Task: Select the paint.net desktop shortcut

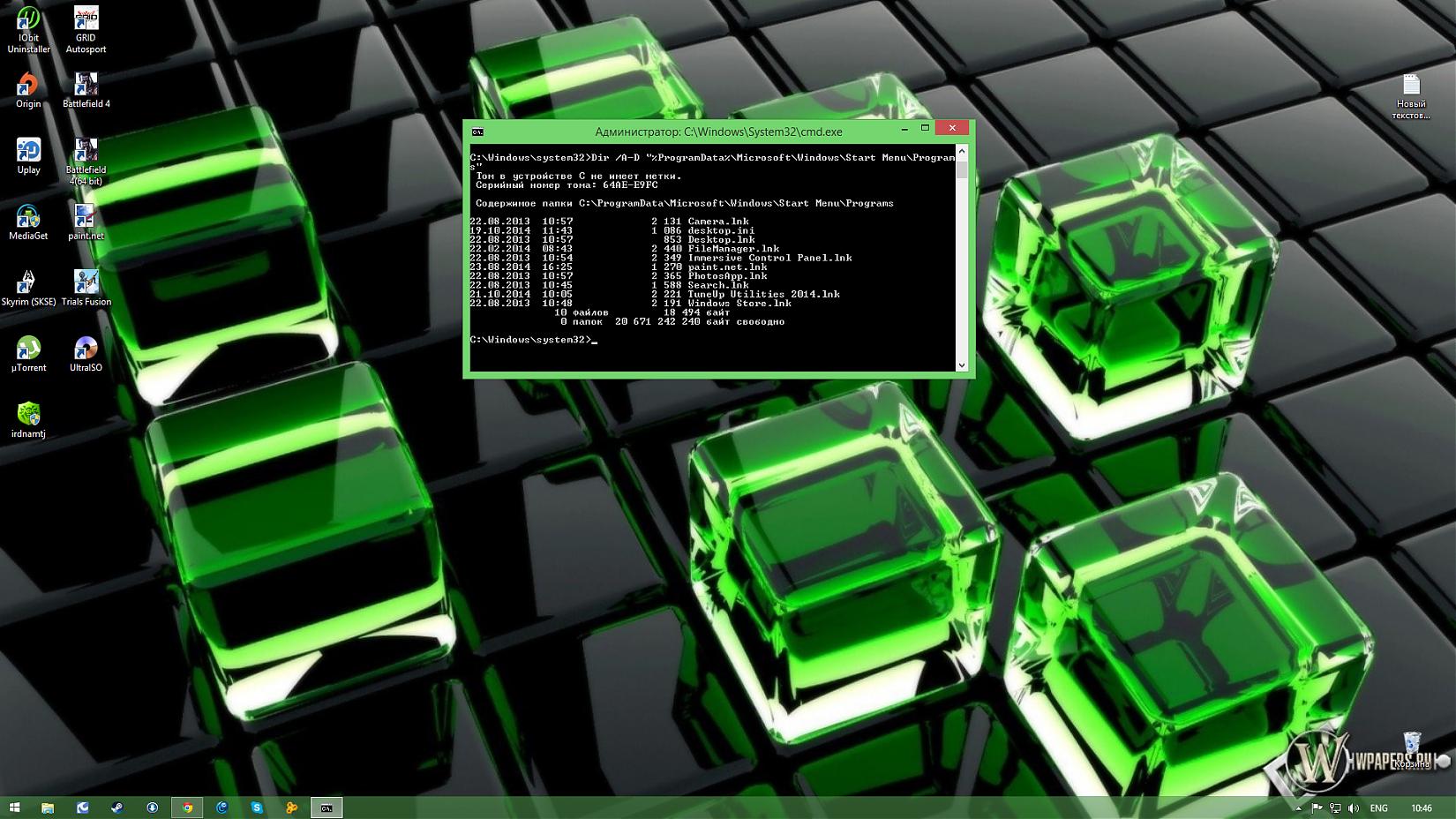Action: [86, 222]
